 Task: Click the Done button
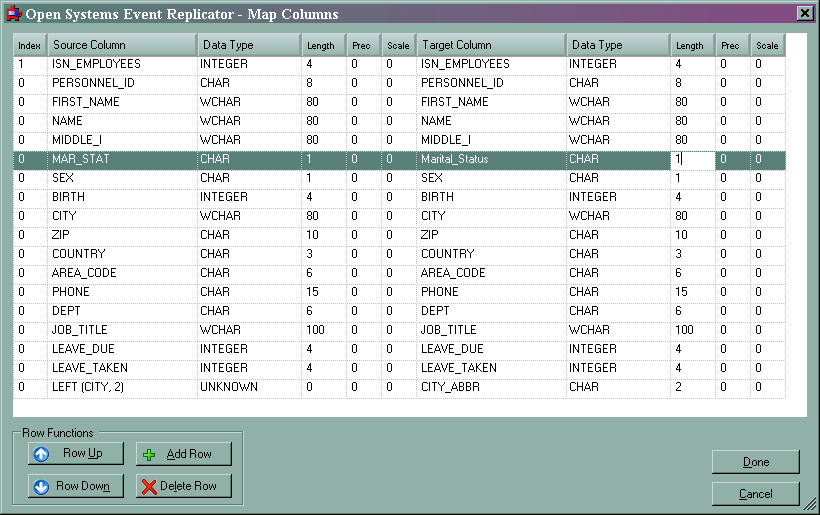click(756, 462)
